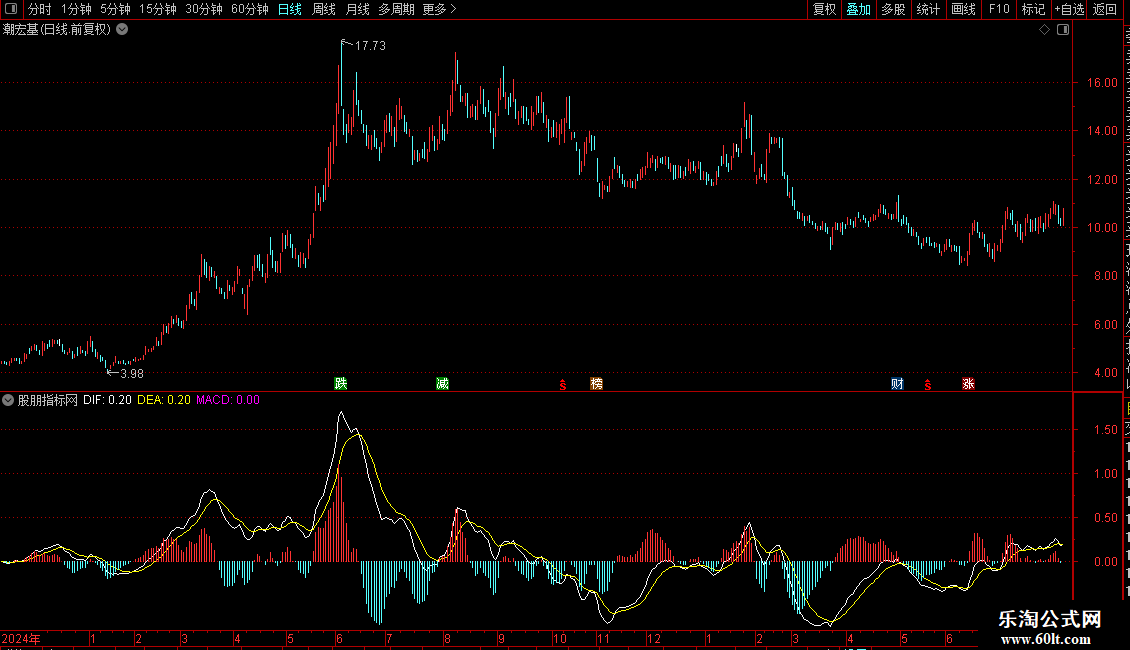Toggle the 叠加 overlay option
This screenshot has height=650, width=1130.
coord(858,9)
